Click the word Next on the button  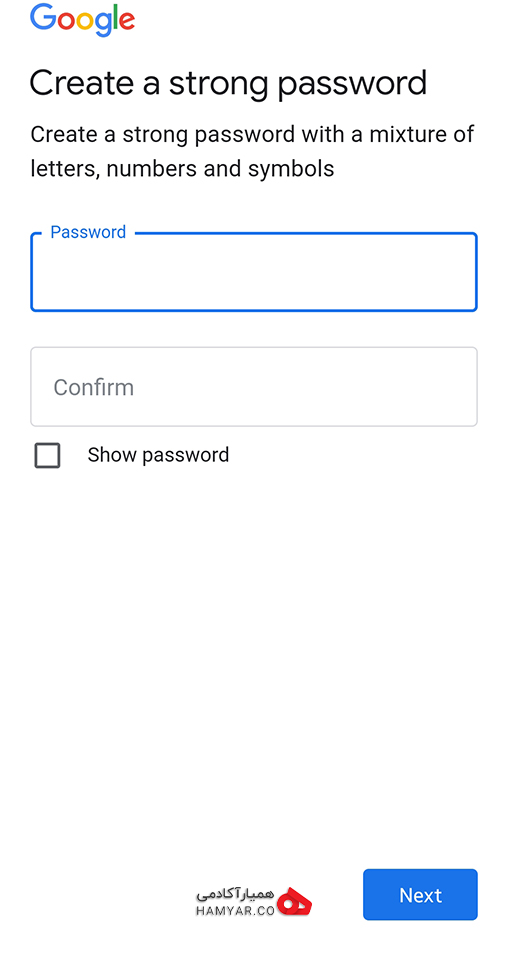(x=420, y=895)
